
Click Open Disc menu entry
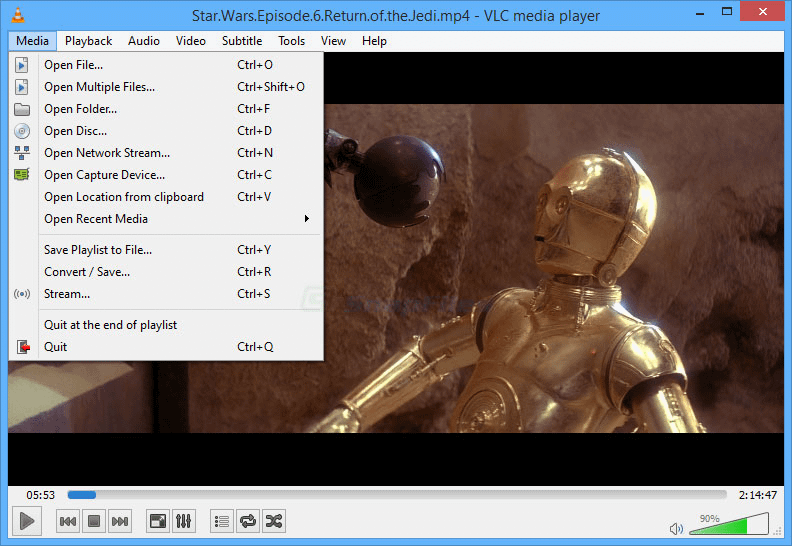click(75, 131)
